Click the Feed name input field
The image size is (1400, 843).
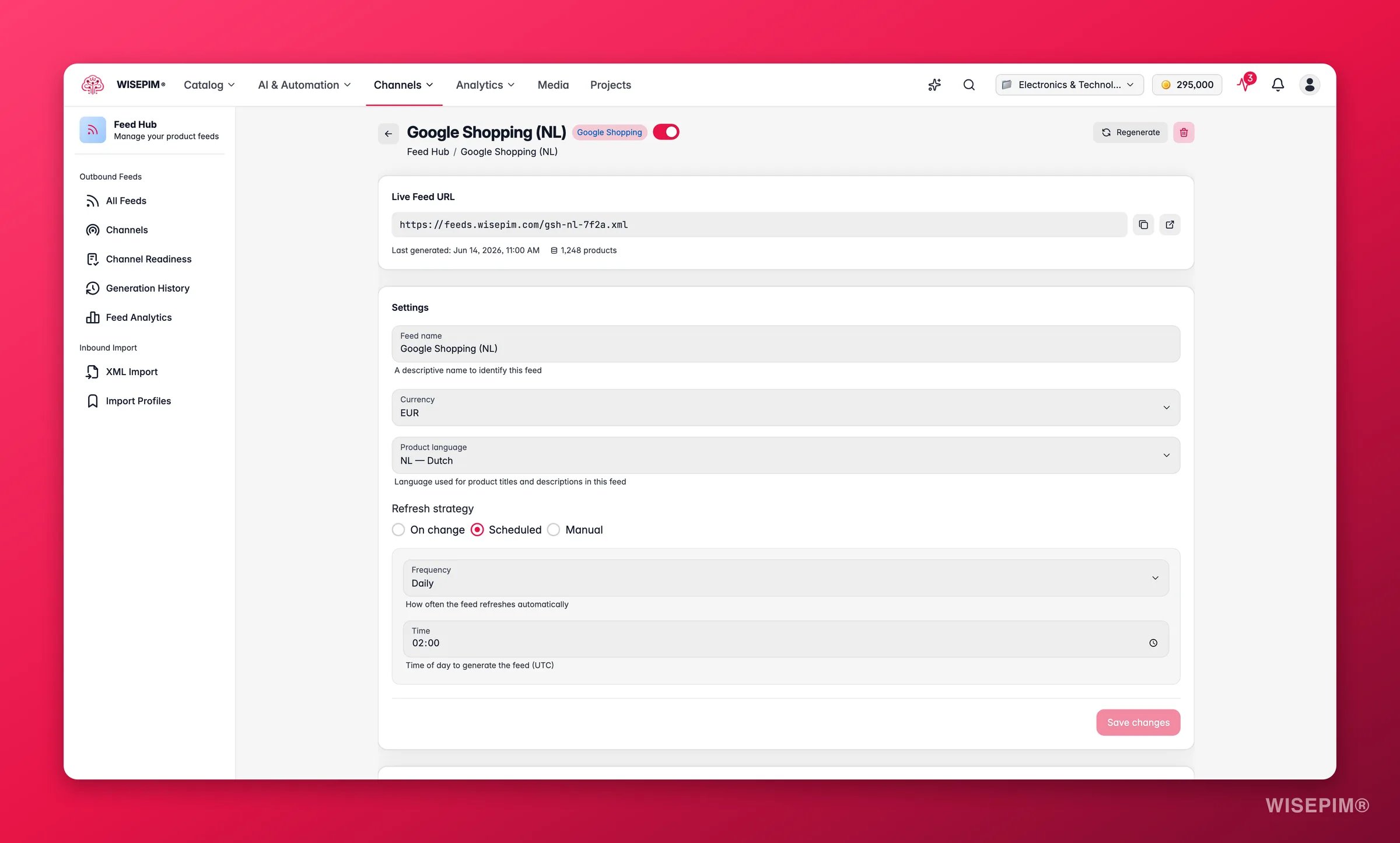786,344
